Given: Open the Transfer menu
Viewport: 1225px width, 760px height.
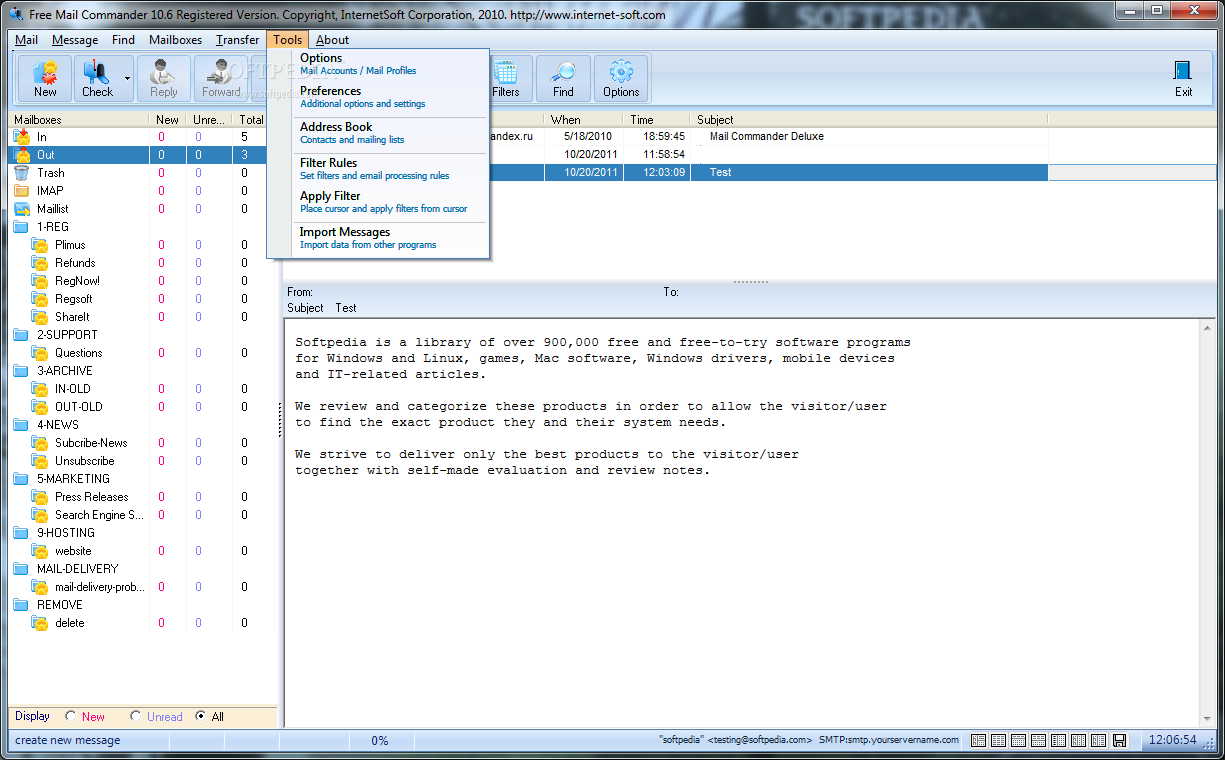Looking at the screenshot, I should (x=237, y=40).
